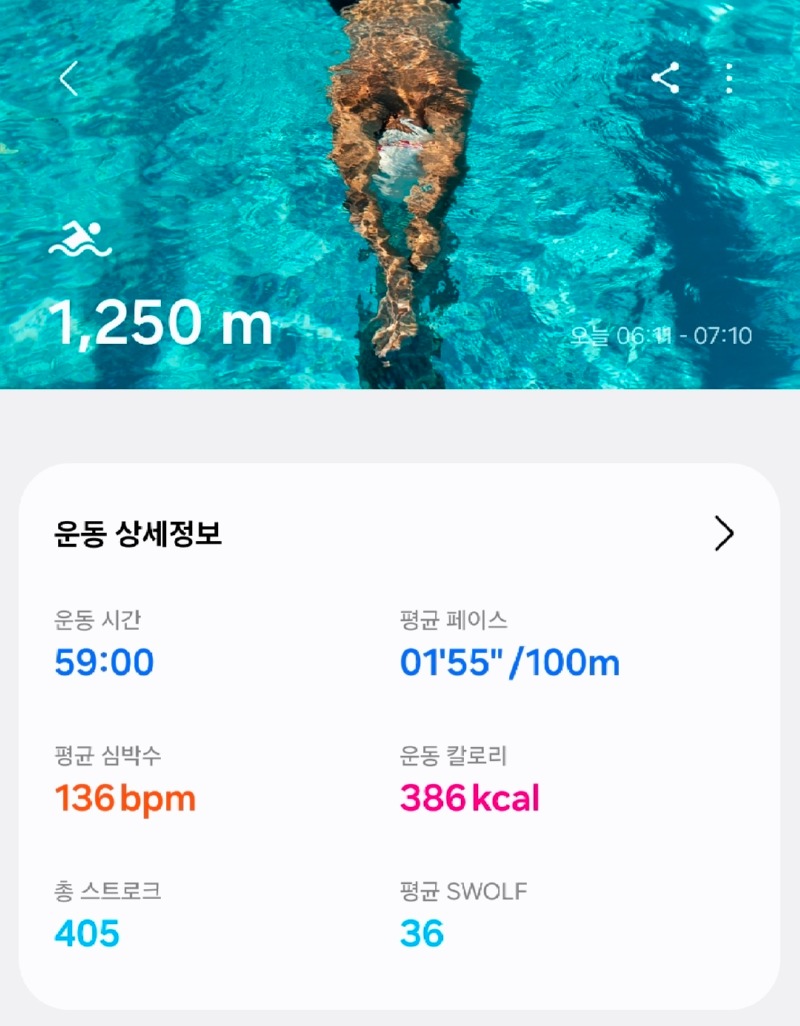Tap the 1,250 m distance total
This screenshot has height=1026, width=800.
coord(161,323)
